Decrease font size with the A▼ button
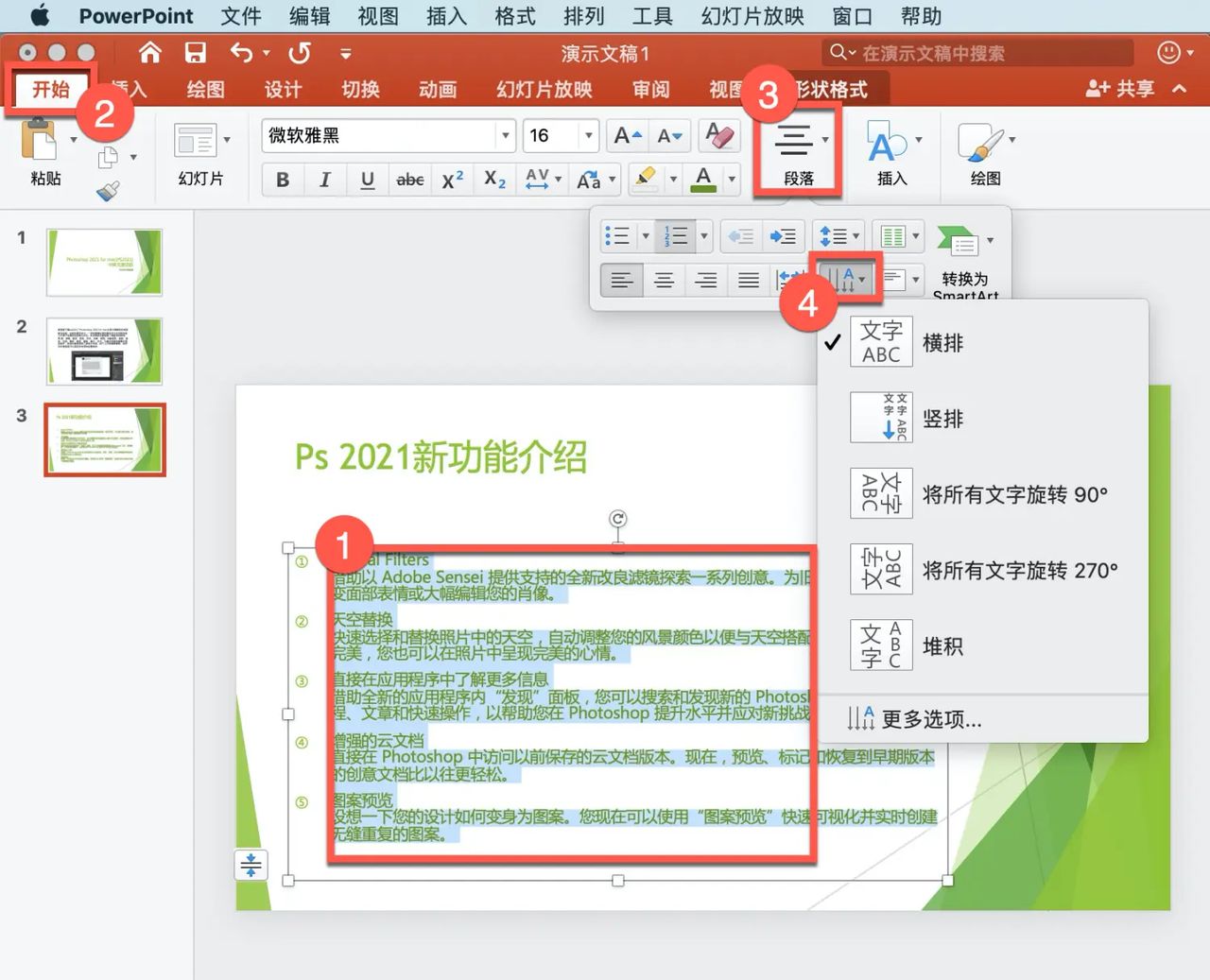The width and height of the screenshot is (1210, 980). coord(670,135)
